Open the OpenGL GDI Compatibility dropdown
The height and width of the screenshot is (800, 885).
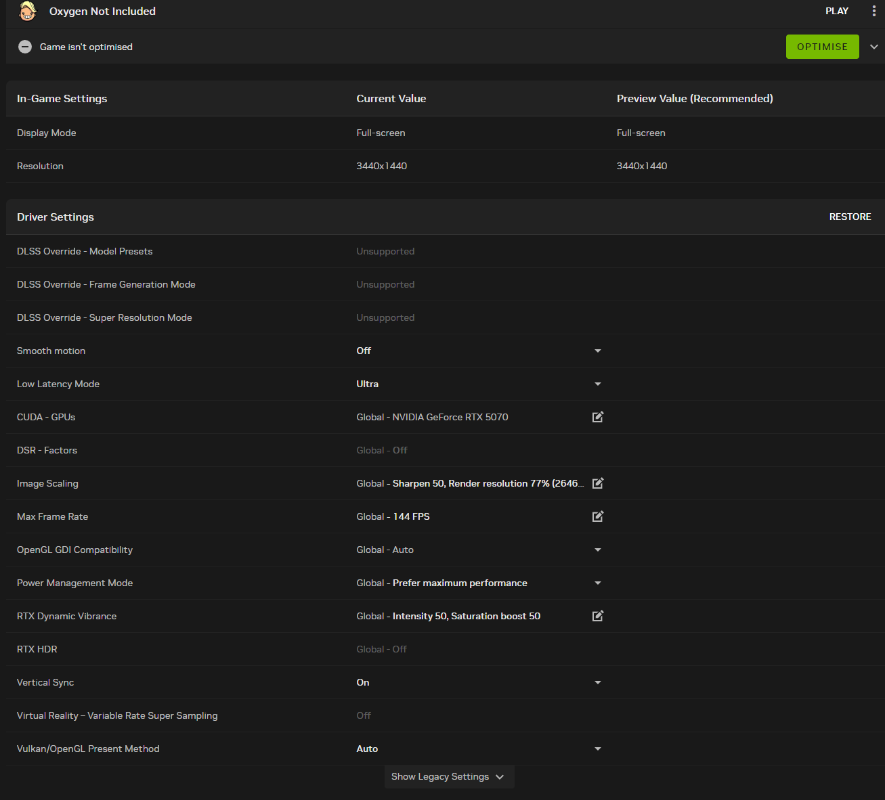[x=598, y=550]
